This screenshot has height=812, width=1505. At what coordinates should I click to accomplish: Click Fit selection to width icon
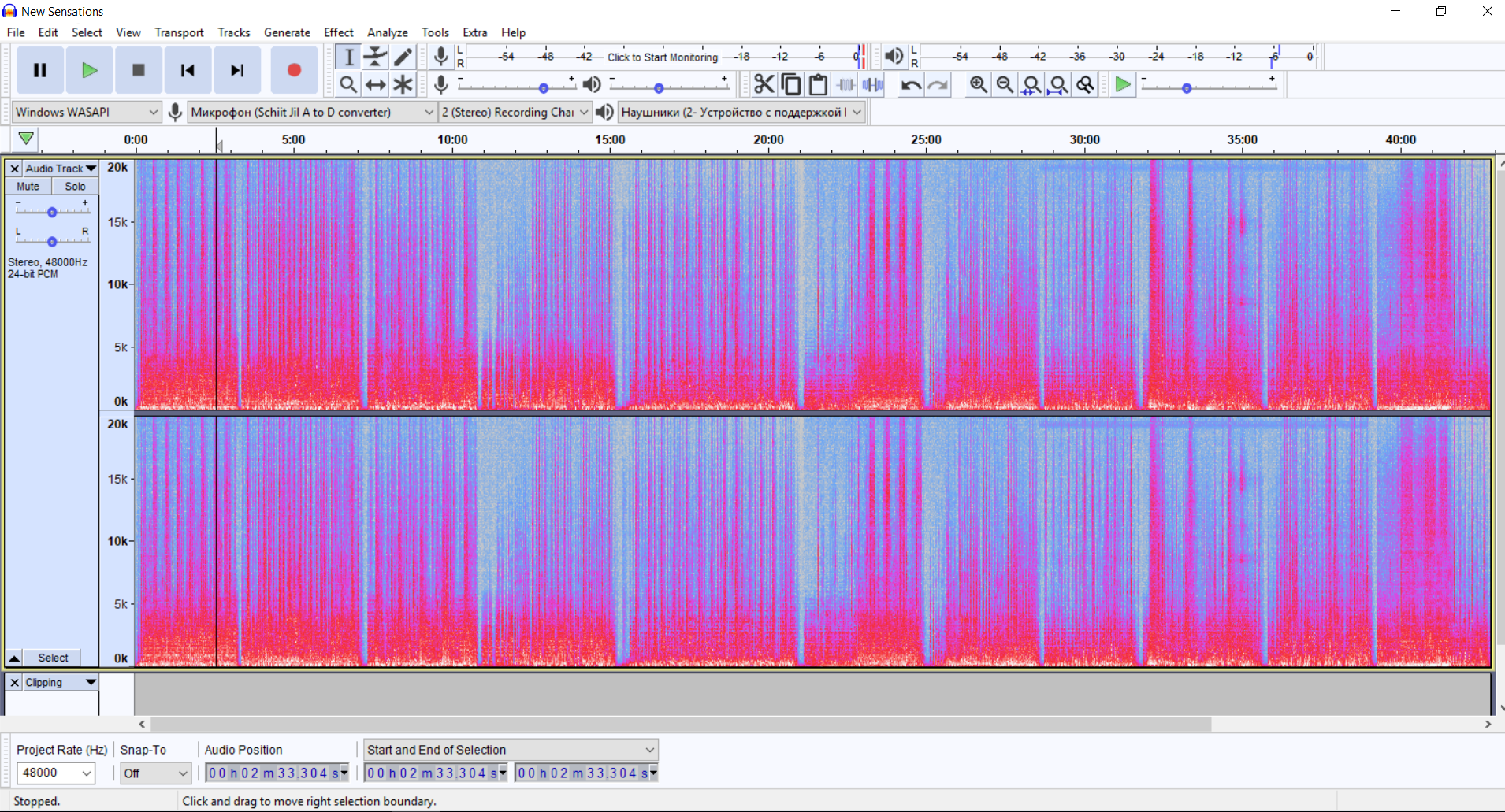tap(1031, 84)
